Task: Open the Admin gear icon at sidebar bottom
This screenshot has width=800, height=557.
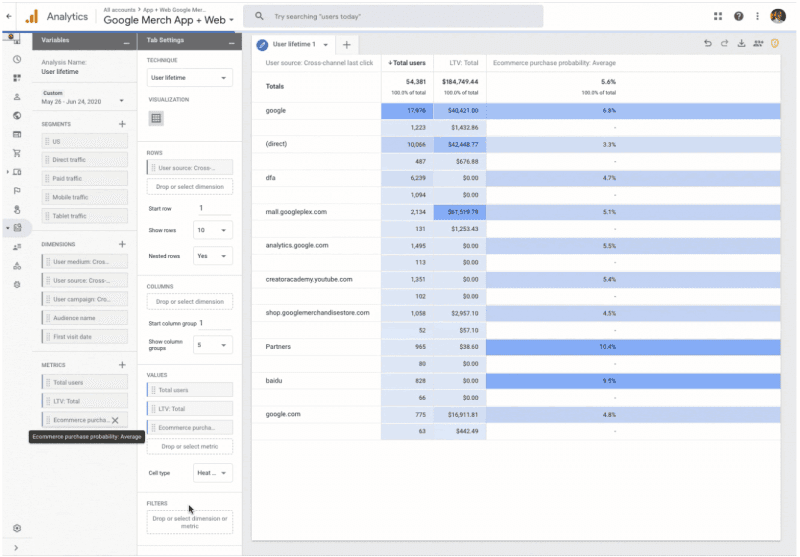Action: 17,528
